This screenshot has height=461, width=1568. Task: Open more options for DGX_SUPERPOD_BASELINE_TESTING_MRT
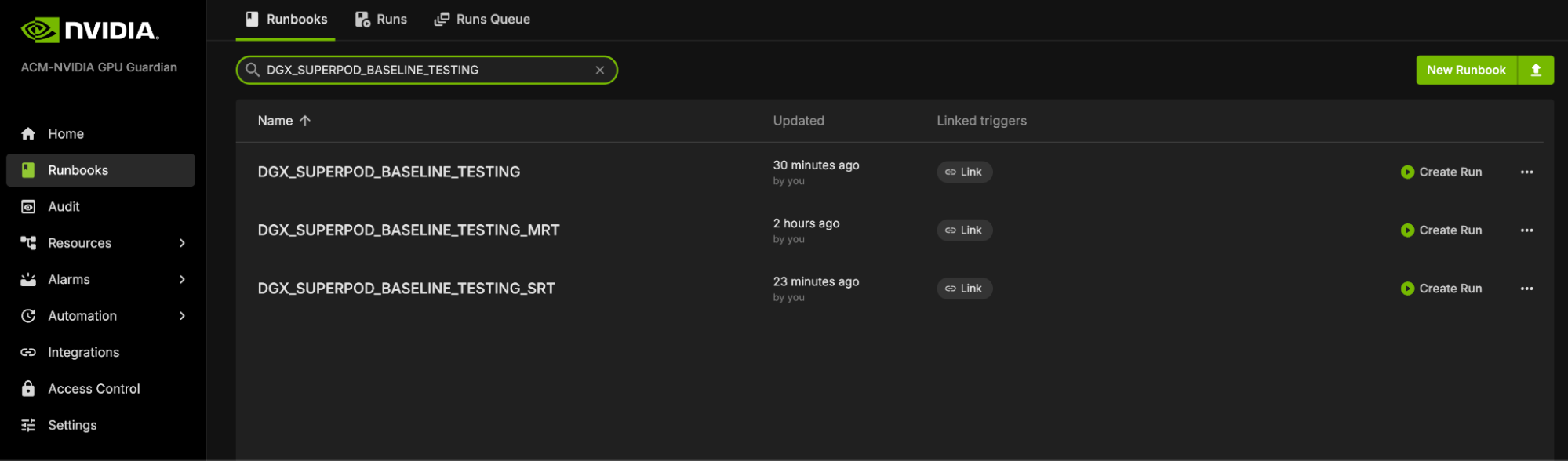click(x=1526, y=230)
